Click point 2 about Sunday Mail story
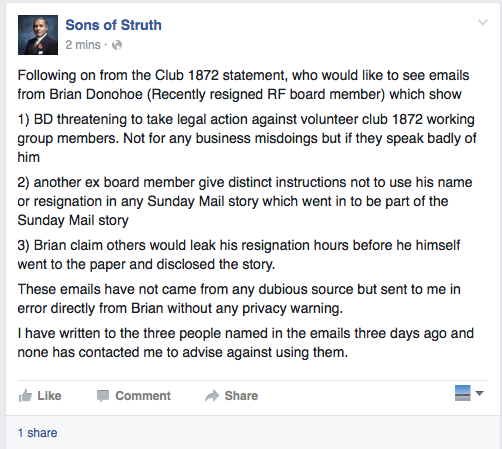 point(245,201)
